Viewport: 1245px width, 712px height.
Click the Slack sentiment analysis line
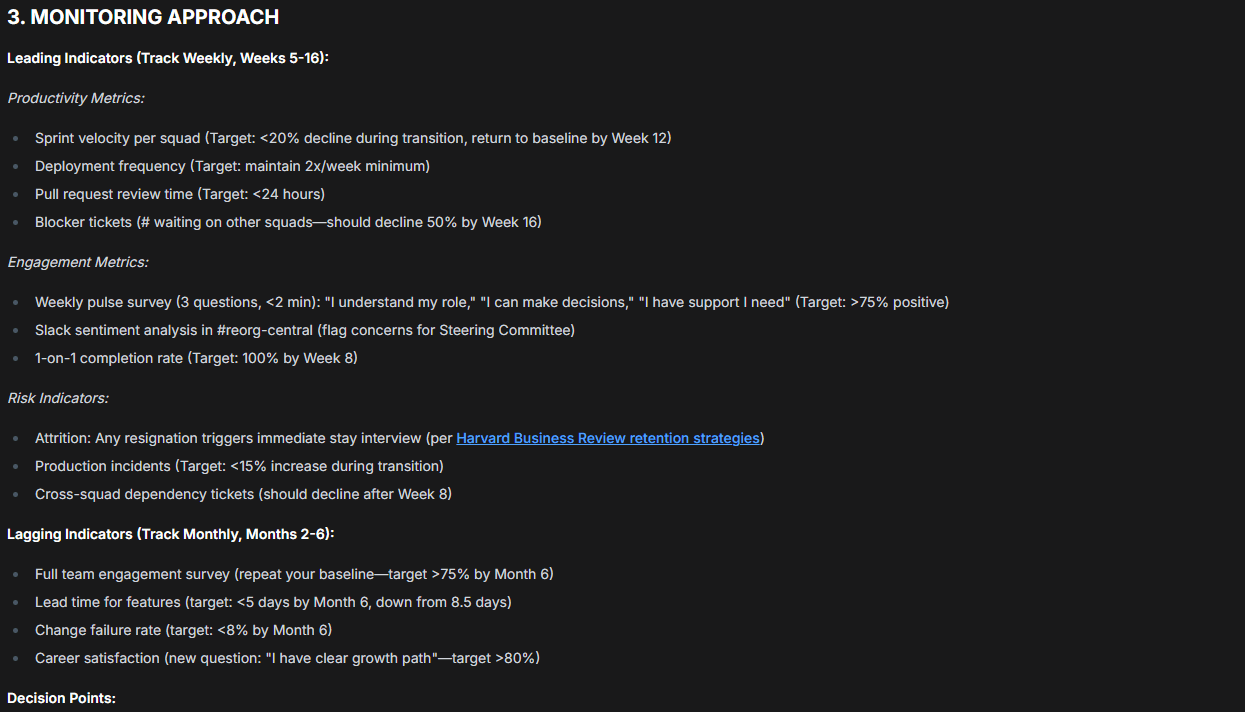304,330
